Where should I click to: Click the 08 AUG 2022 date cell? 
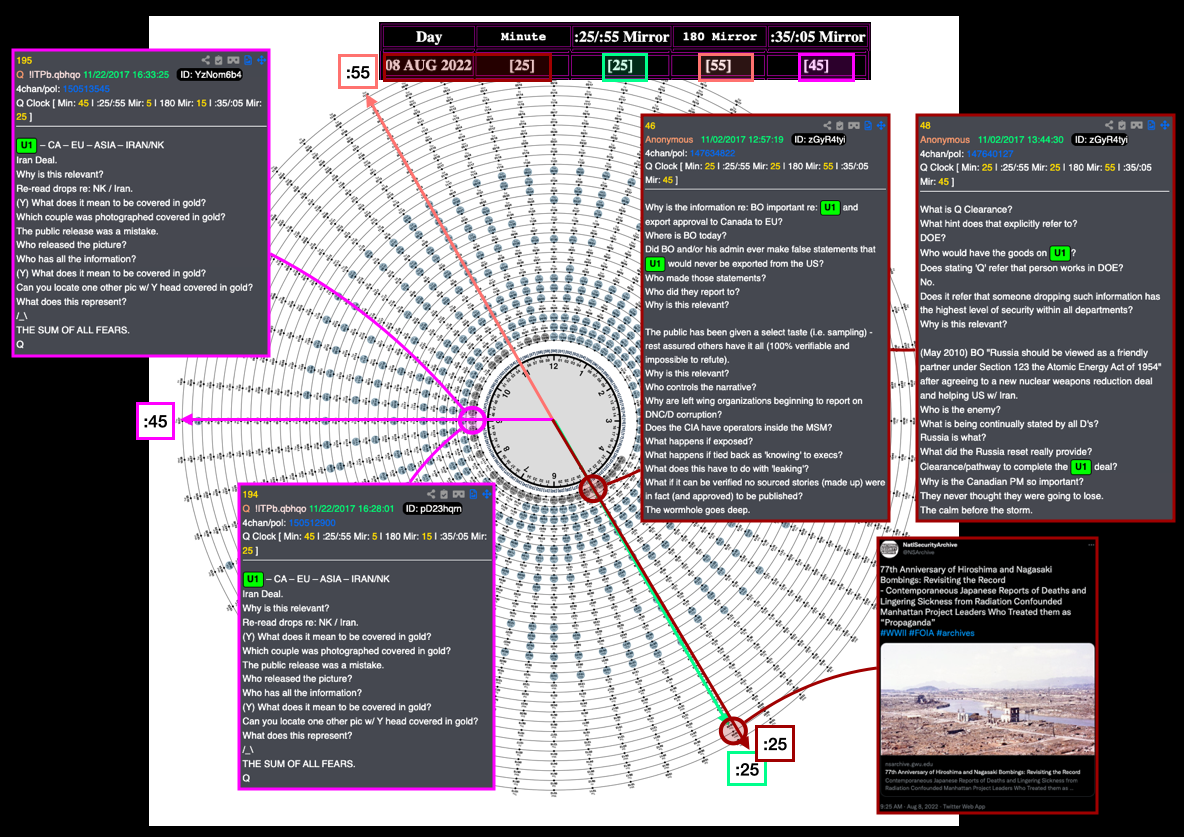428,66
